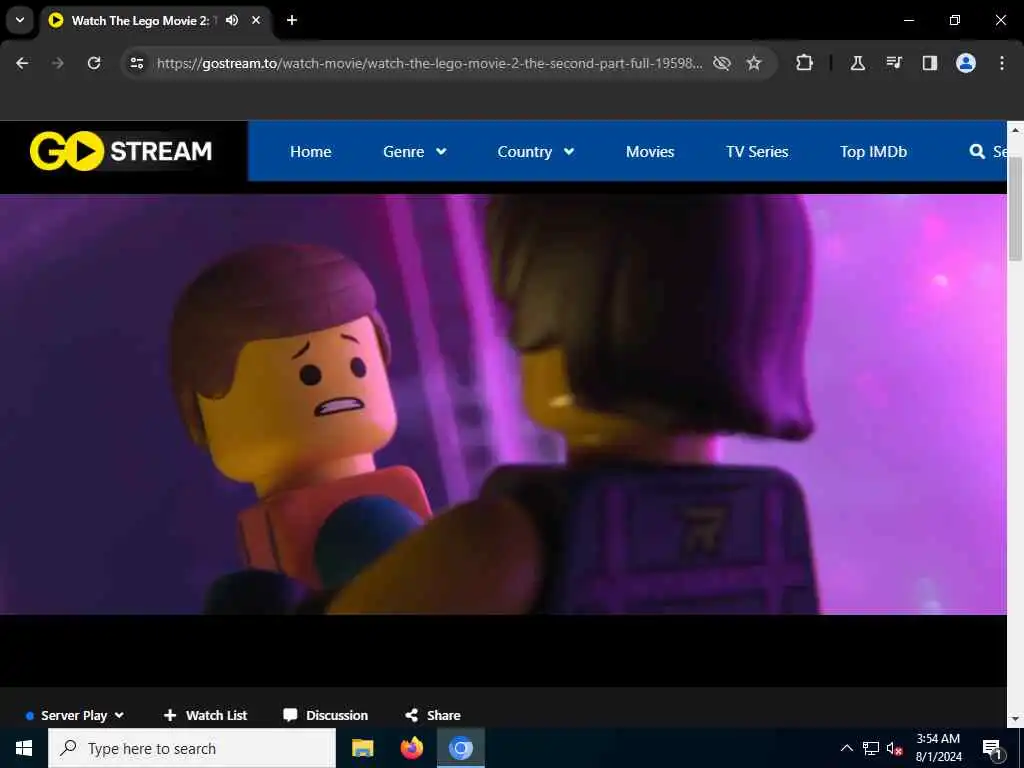Reload the current page
1024x768 pixels.
coord(94,63)
